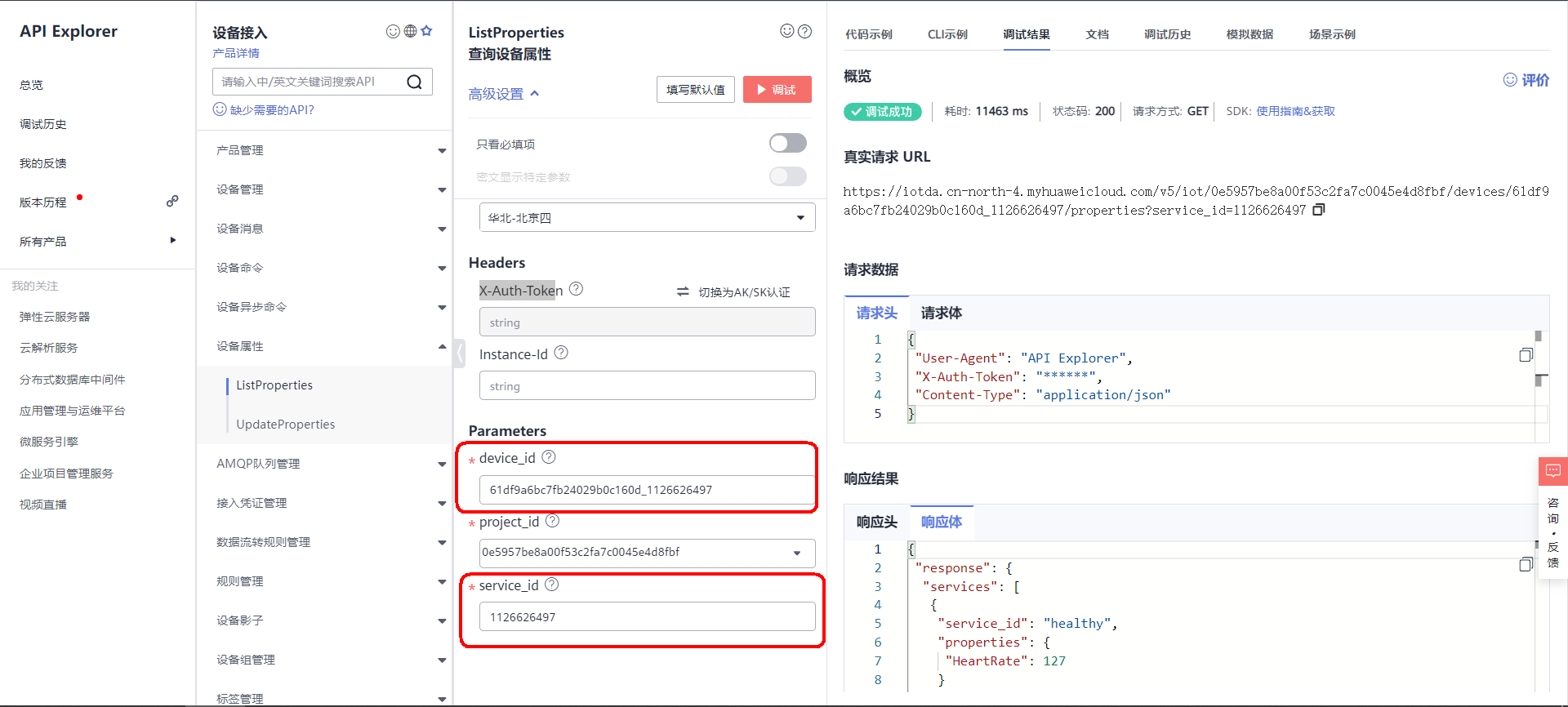Expand the 设备管理 category

(x=442, y=190)
